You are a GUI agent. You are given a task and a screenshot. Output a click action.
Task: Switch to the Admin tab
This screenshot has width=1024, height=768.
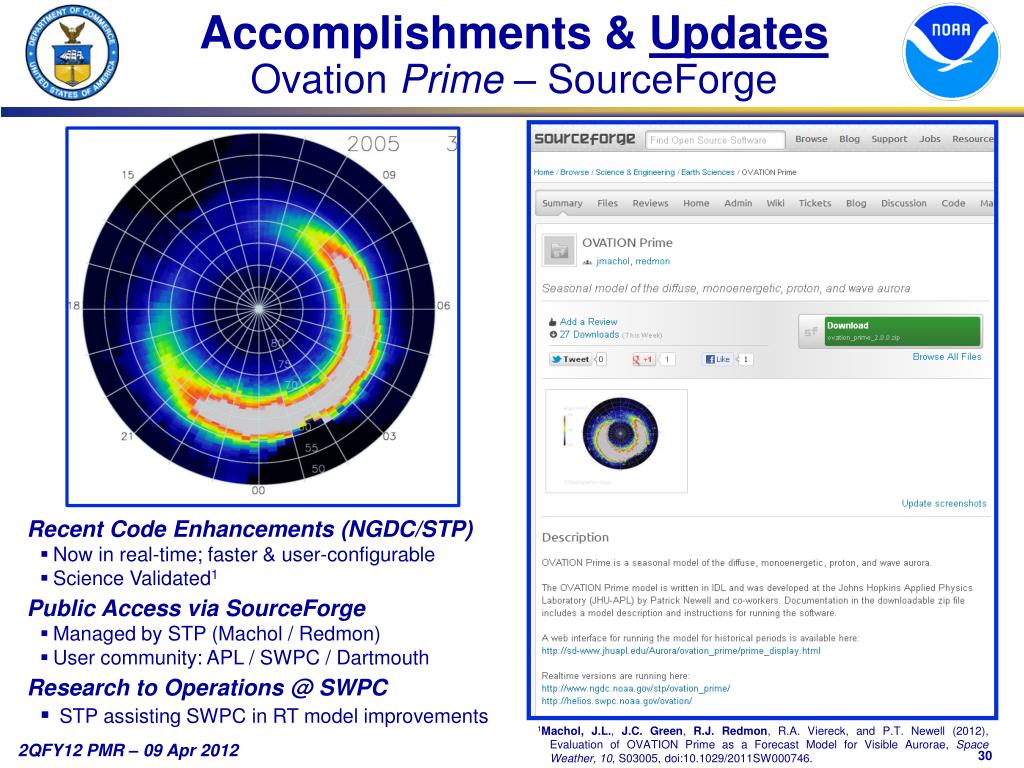click(738, 203)
